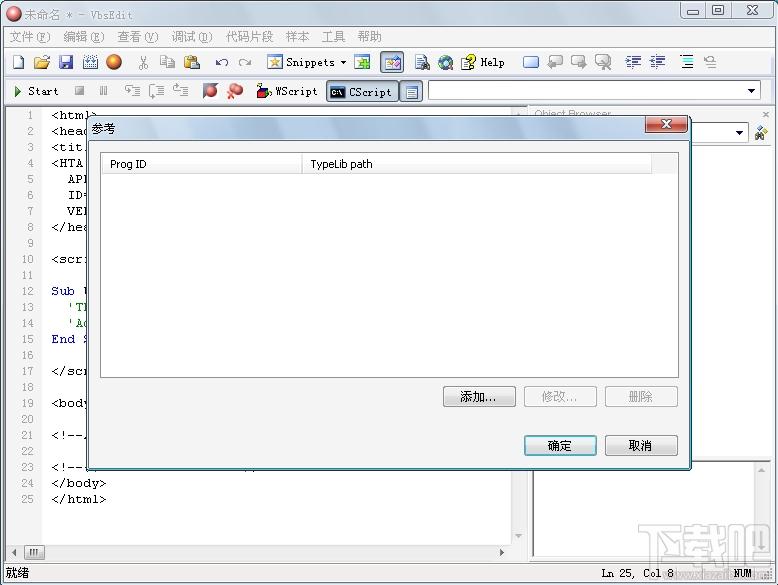Select the CScript host option
This screenshot has width=778, height=585.
362,92
